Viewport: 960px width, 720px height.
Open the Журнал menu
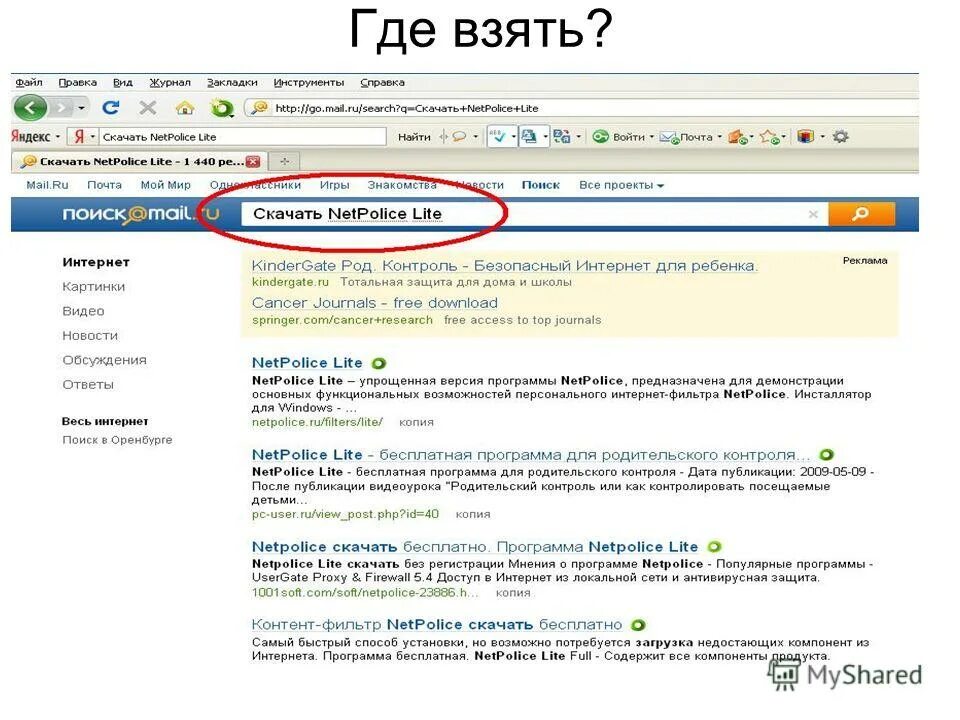170,82
